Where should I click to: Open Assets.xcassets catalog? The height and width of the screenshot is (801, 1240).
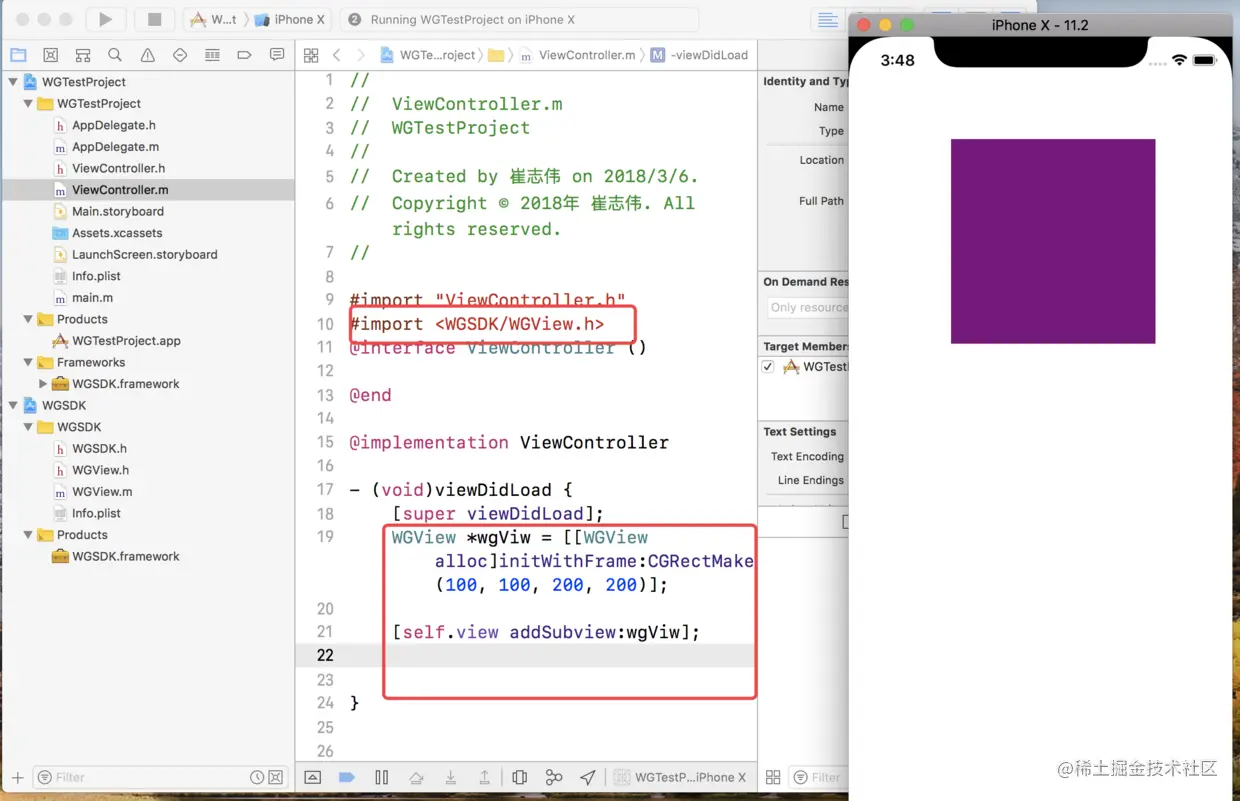pos(116,233)
